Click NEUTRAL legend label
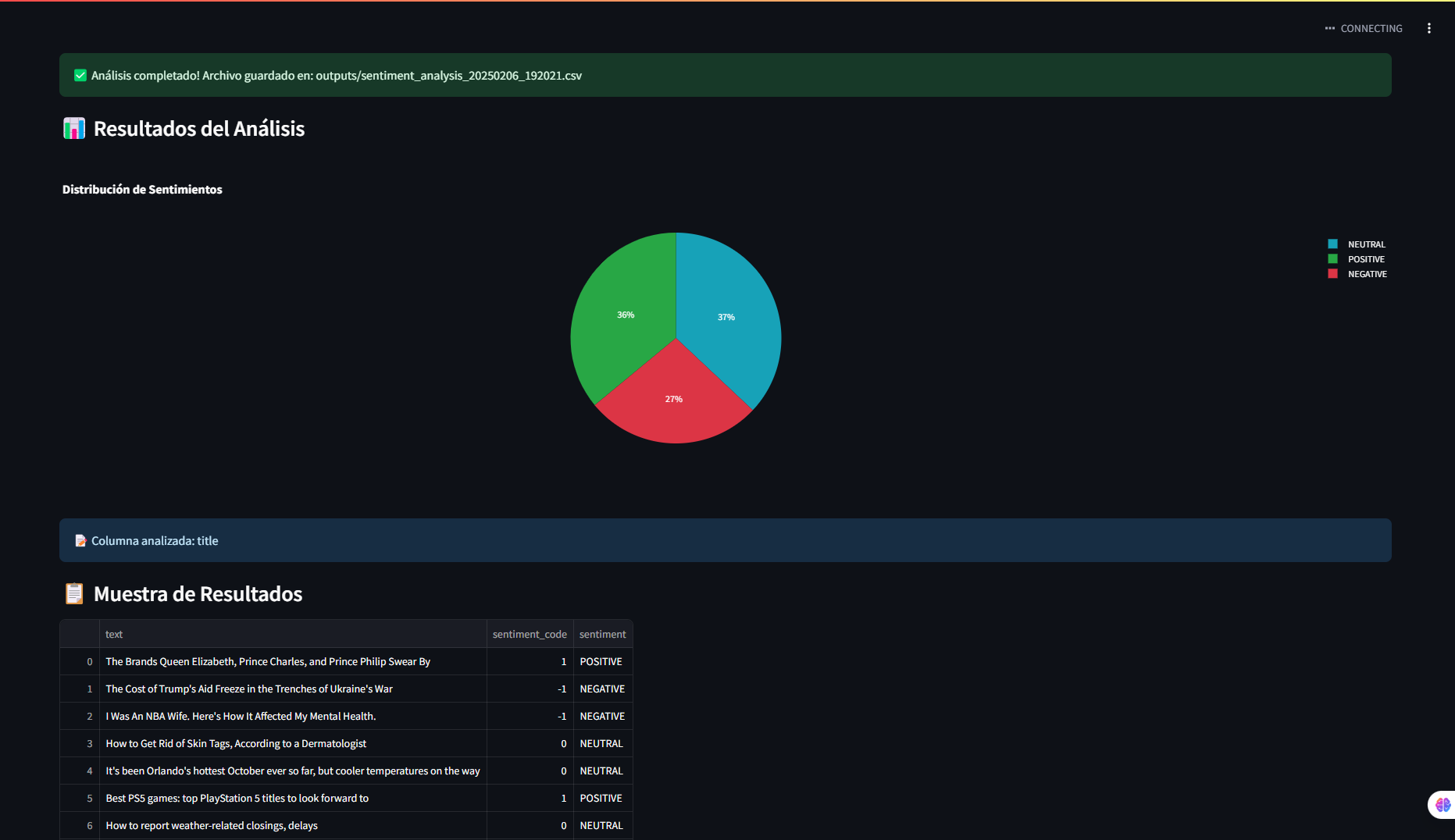 click(x=1367, y=244)
